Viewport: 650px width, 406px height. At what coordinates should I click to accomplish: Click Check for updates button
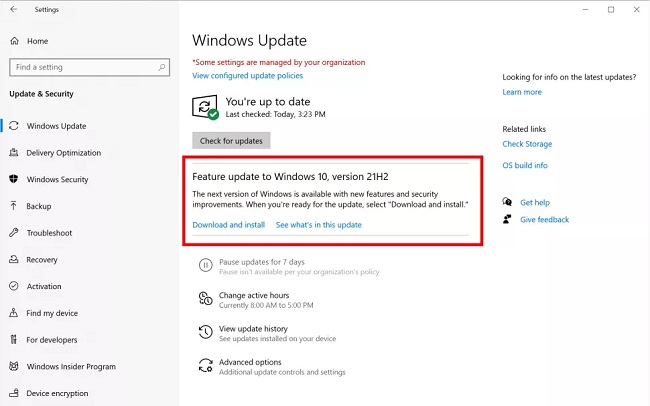point(231,141)
